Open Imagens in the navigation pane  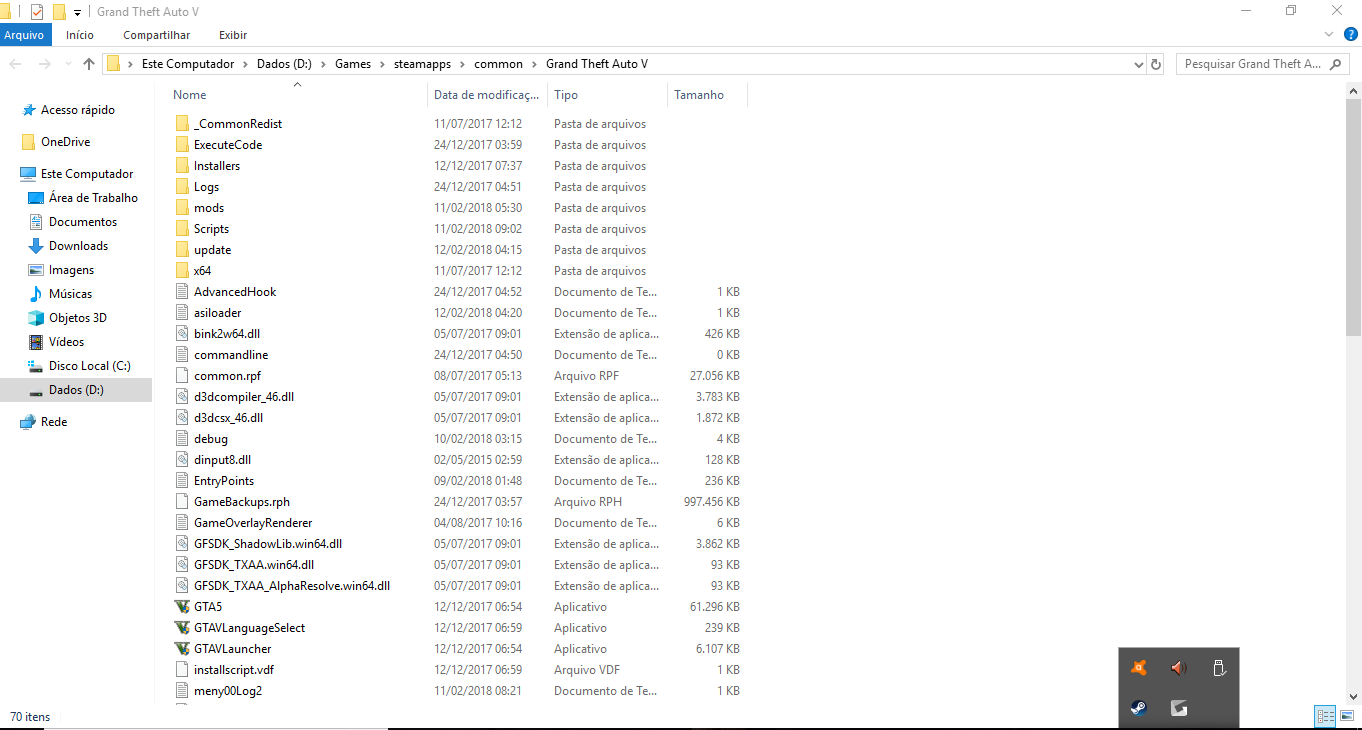point(71,270)
